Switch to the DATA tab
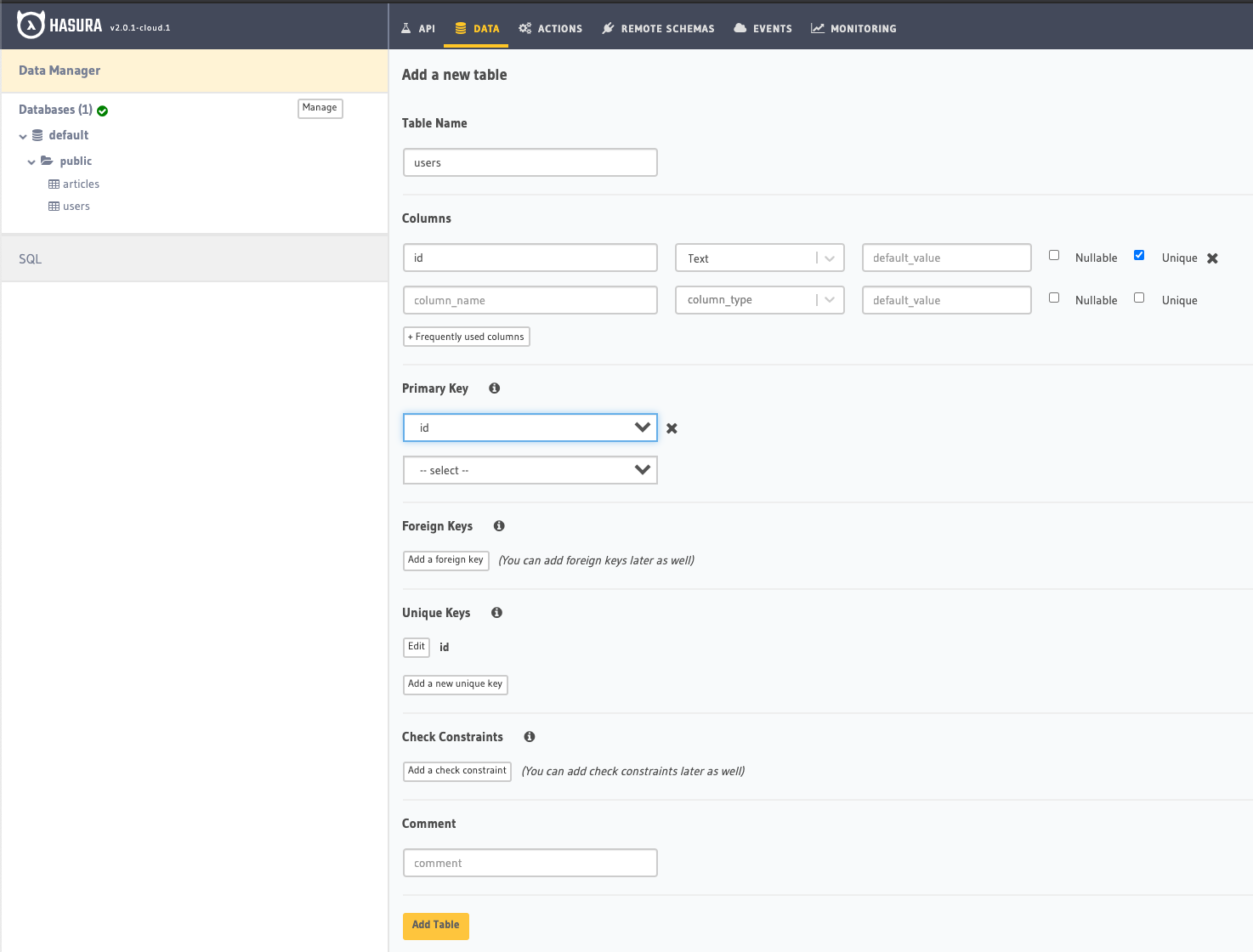The height and width of the screenshot is (952, 1253). tap(477, 28)
